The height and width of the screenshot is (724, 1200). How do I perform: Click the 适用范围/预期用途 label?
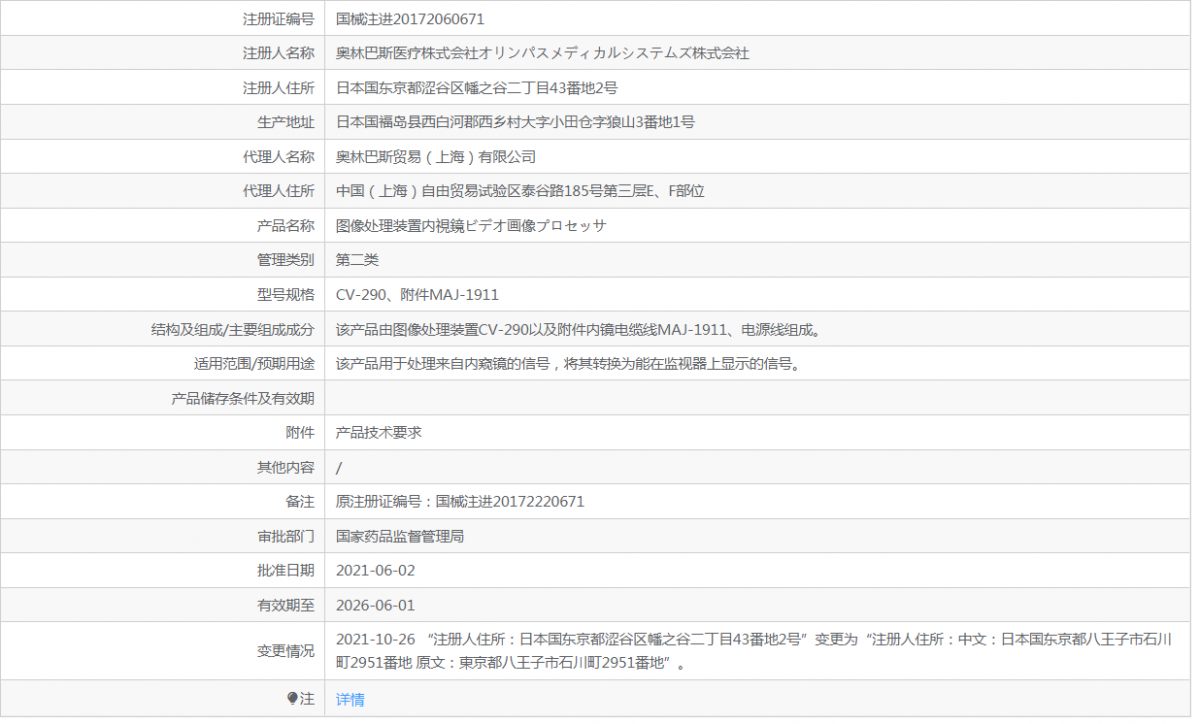(254, 364)
